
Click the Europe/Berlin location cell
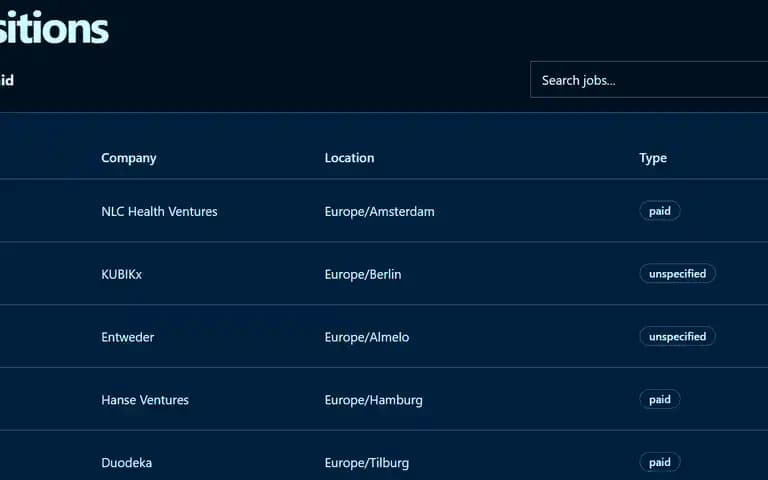click(363, 274)
